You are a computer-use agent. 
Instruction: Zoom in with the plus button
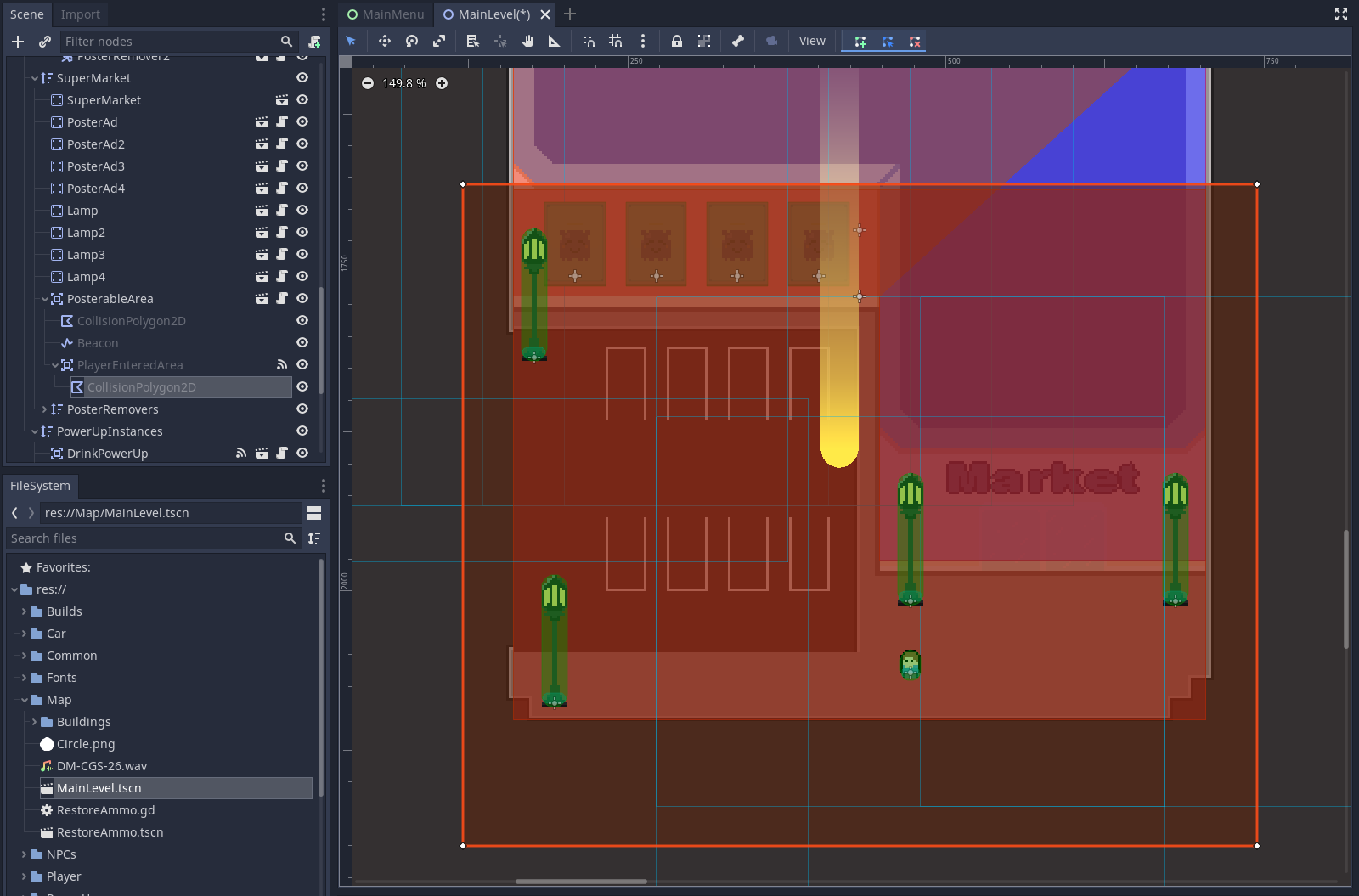click(x=442, y=83)
